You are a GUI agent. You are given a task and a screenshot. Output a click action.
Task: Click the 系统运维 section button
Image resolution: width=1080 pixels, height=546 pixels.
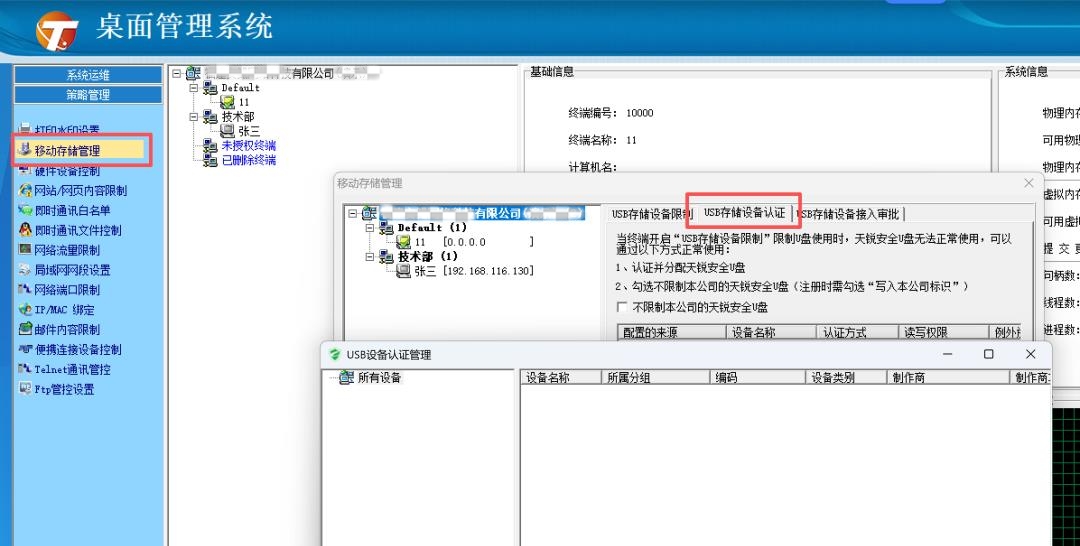pyautogui.click(x=88, y=75)
